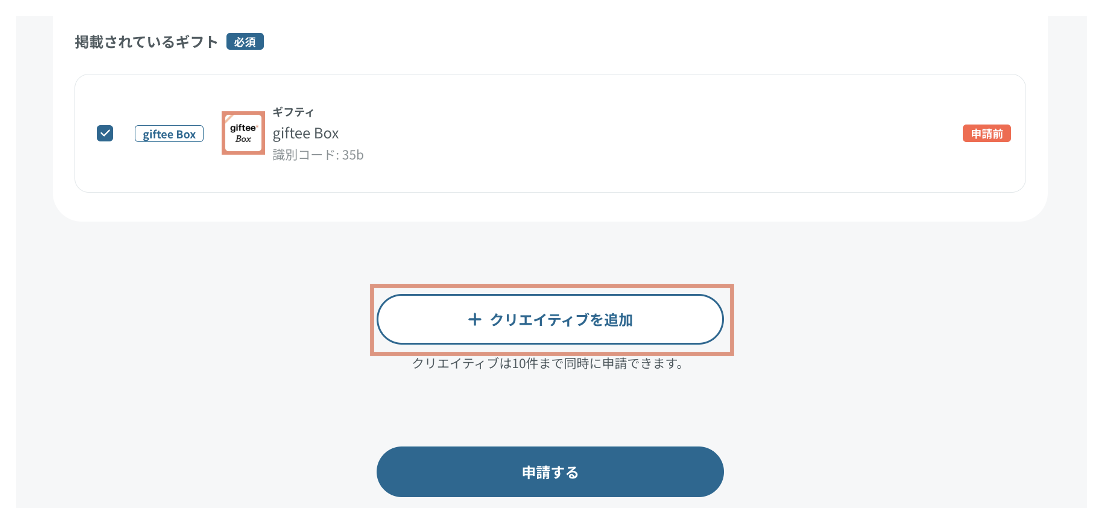Click the giftee Box gift title text
Viewport: 1100px width, 524px height.
[x=306, y=133]
